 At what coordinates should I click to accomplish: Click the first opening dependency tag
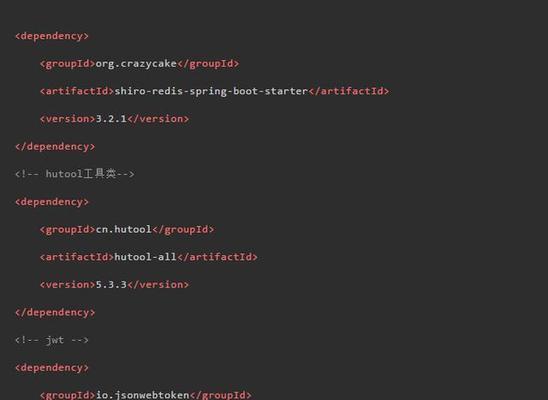(52, 36)
